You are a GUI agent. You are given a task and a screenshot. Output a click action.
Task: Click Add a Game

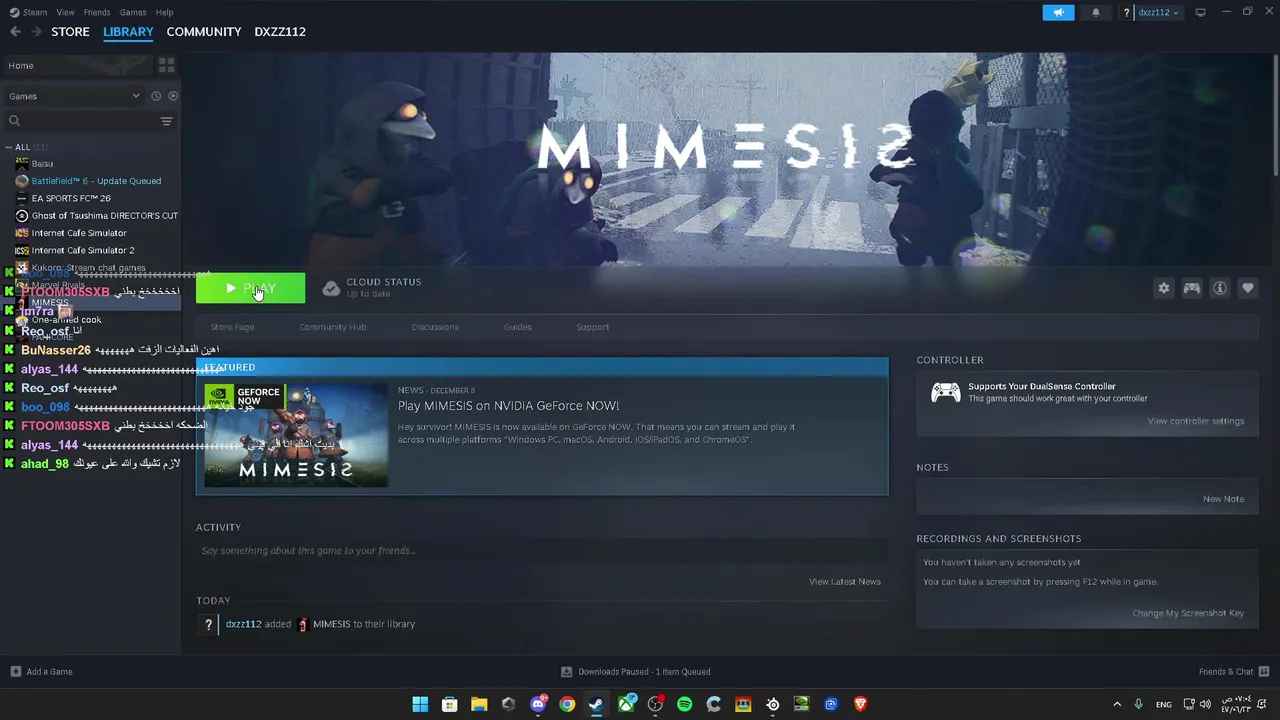[x=49, y=671]
